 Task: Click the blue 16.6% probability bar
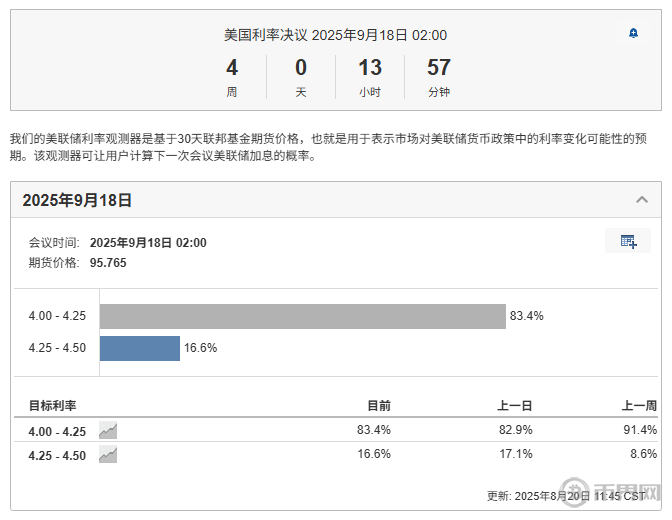tap(139, 348)
